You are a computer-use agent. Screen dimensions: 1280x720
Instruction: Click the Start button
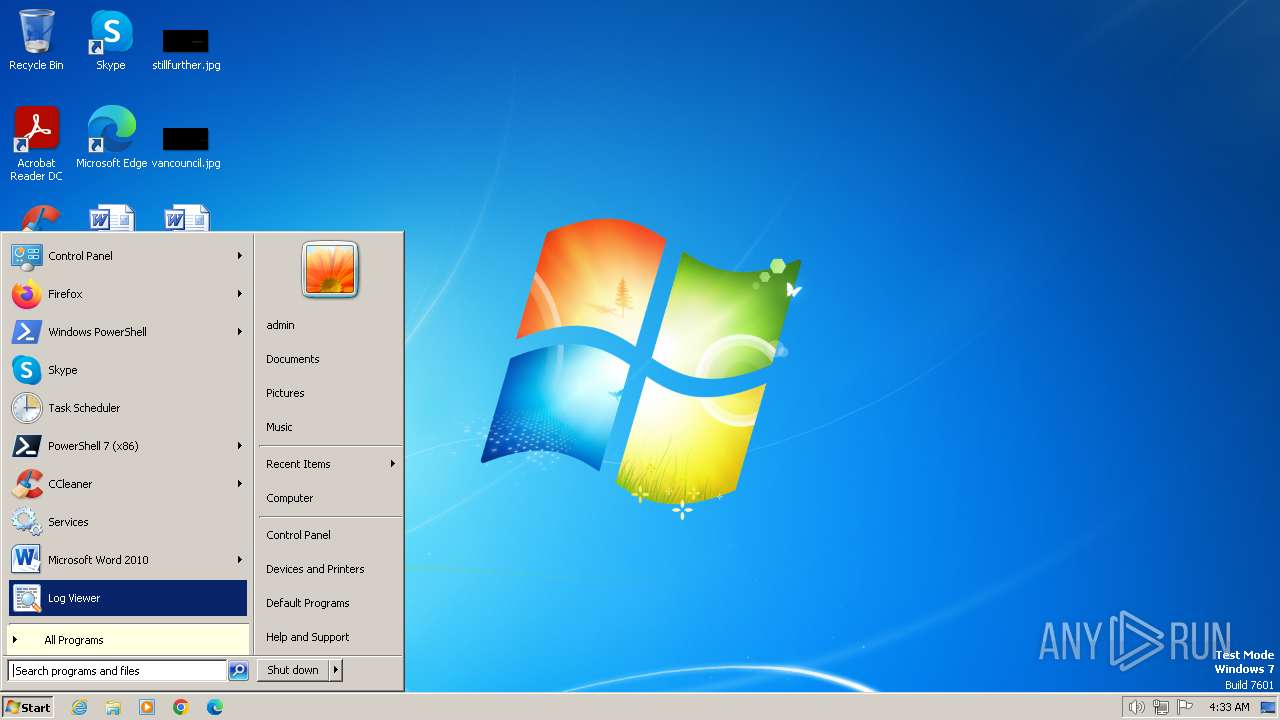(x=28, y=707)
